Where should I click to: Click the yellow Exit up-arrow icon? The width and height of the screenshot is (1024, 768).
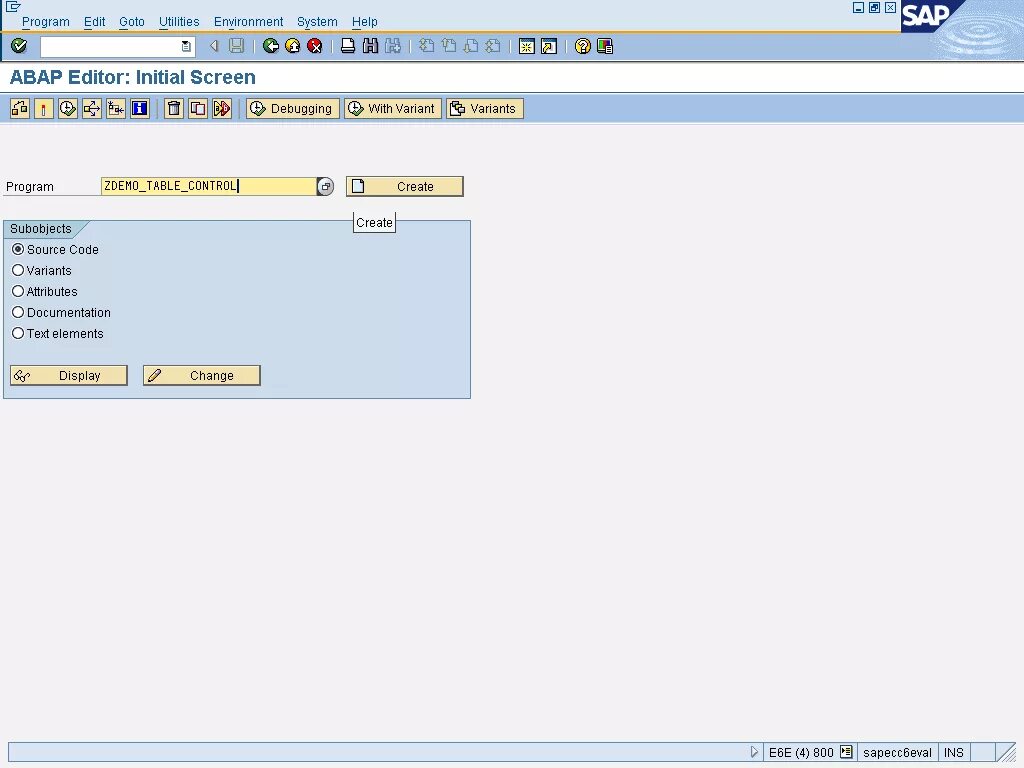pos(293,46)
